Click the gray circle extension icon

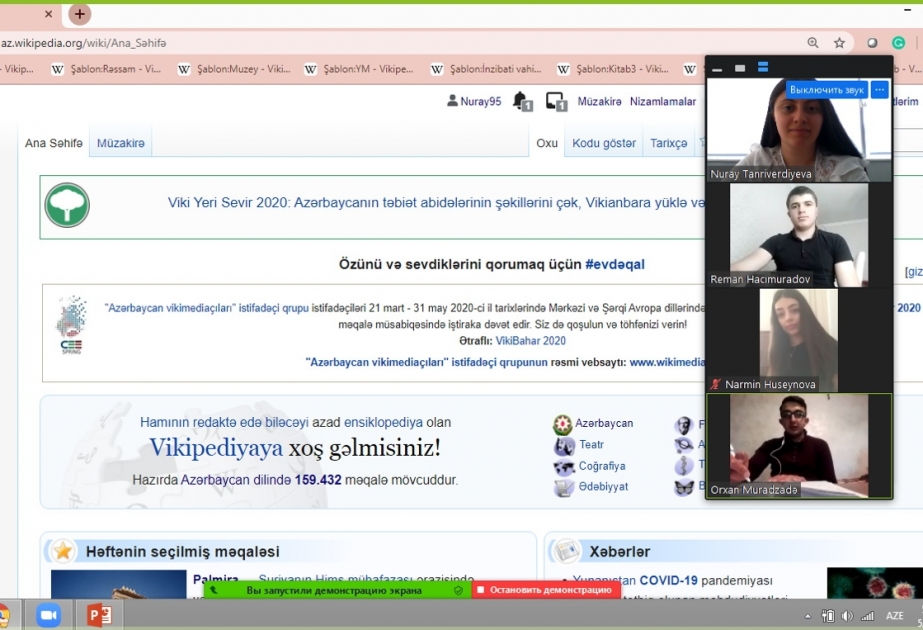[872, 43]
